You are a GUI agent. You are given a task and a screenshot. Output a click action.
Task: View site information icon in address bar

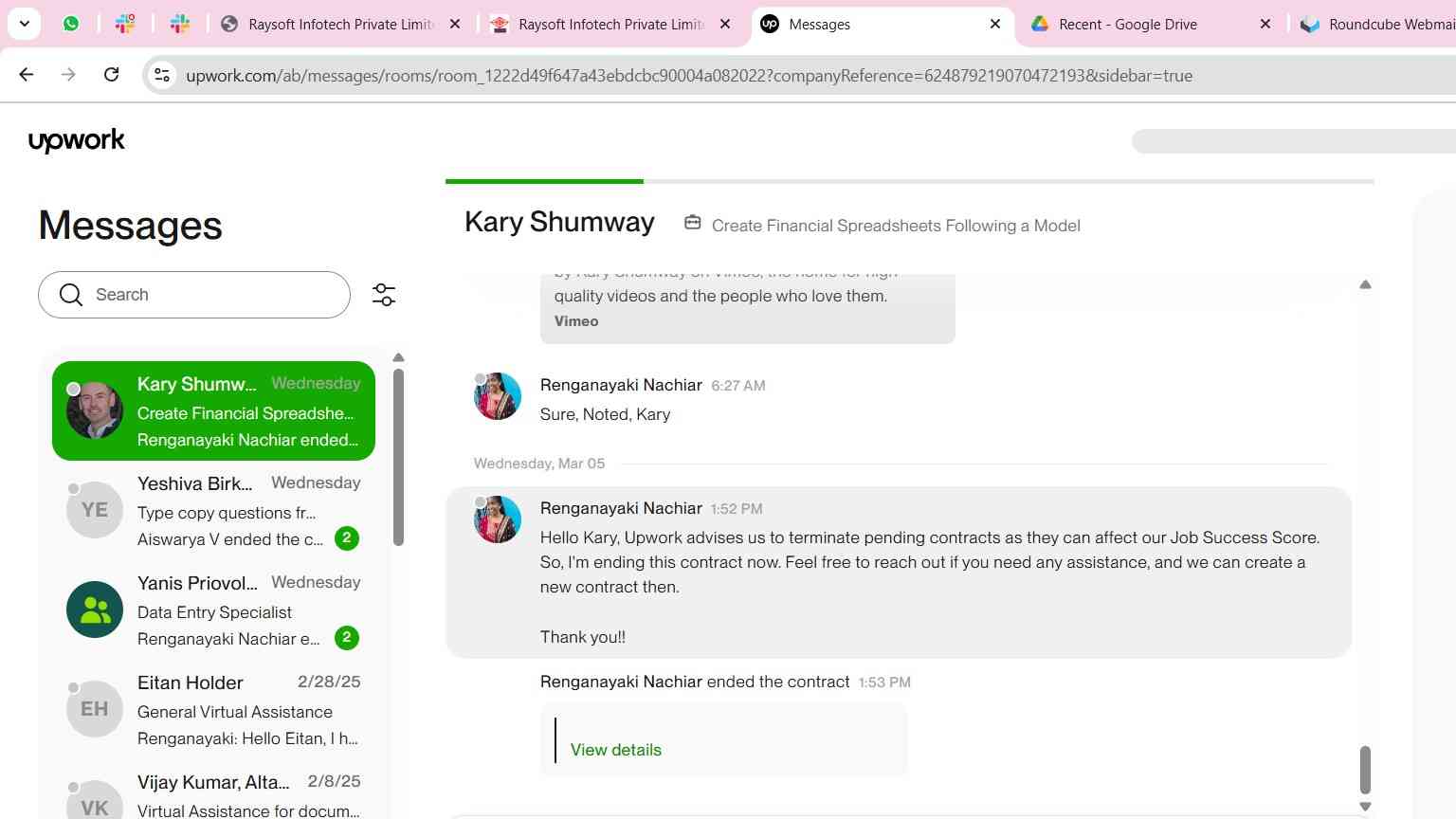(x=162, y=75)
